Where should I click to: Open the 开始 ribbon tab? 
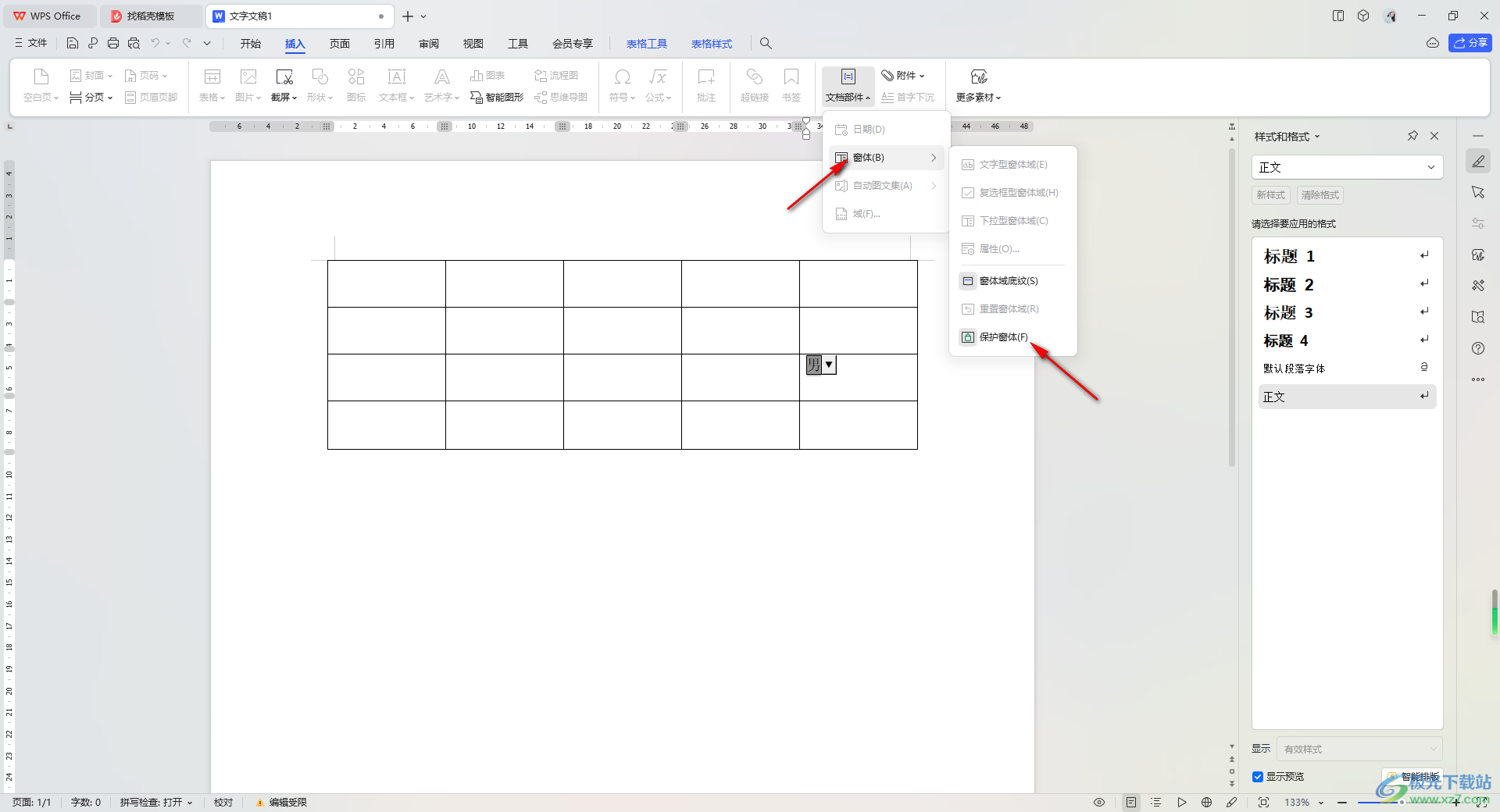pyautogui.click(x=251, y=44)
